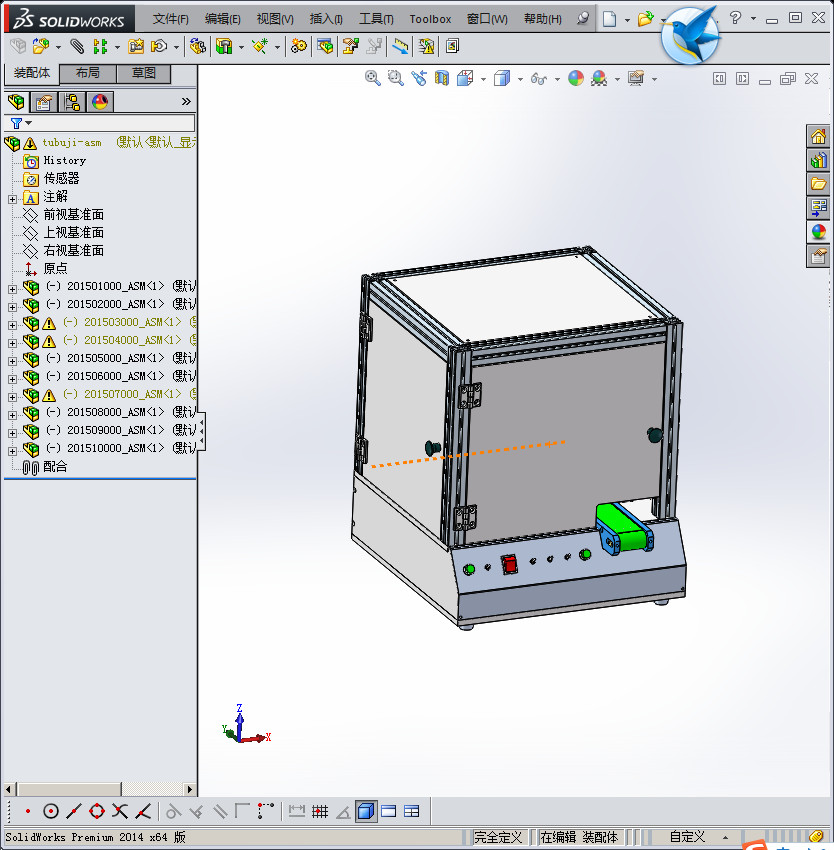Click the Open document folder button
Screen dimensions: 834x850
(x=645, y=19)
